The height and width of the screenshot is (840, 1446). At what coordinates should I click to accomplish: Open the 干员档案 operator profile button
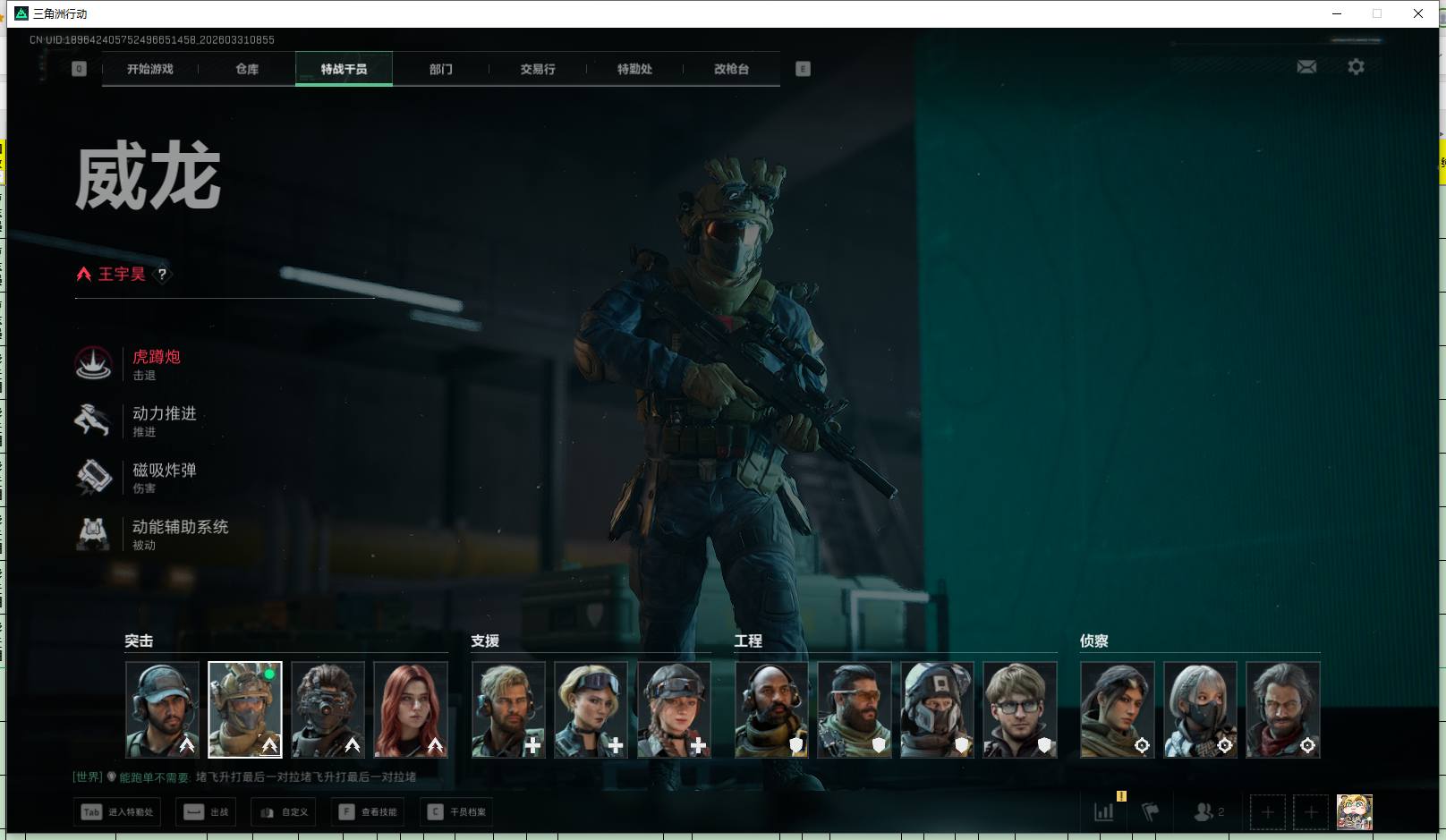coord(456,812)
